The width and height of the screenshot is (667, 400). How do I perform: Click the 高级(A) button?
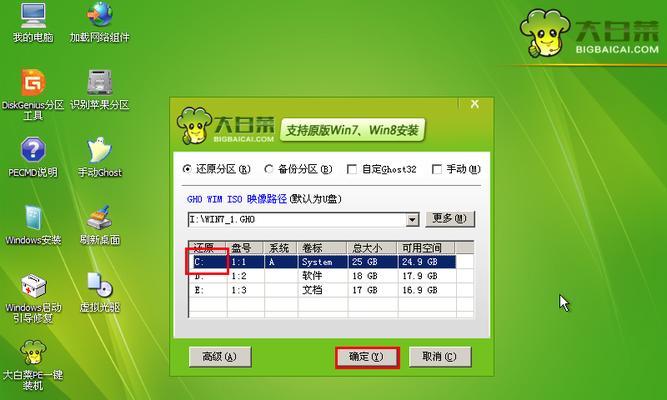220,357
